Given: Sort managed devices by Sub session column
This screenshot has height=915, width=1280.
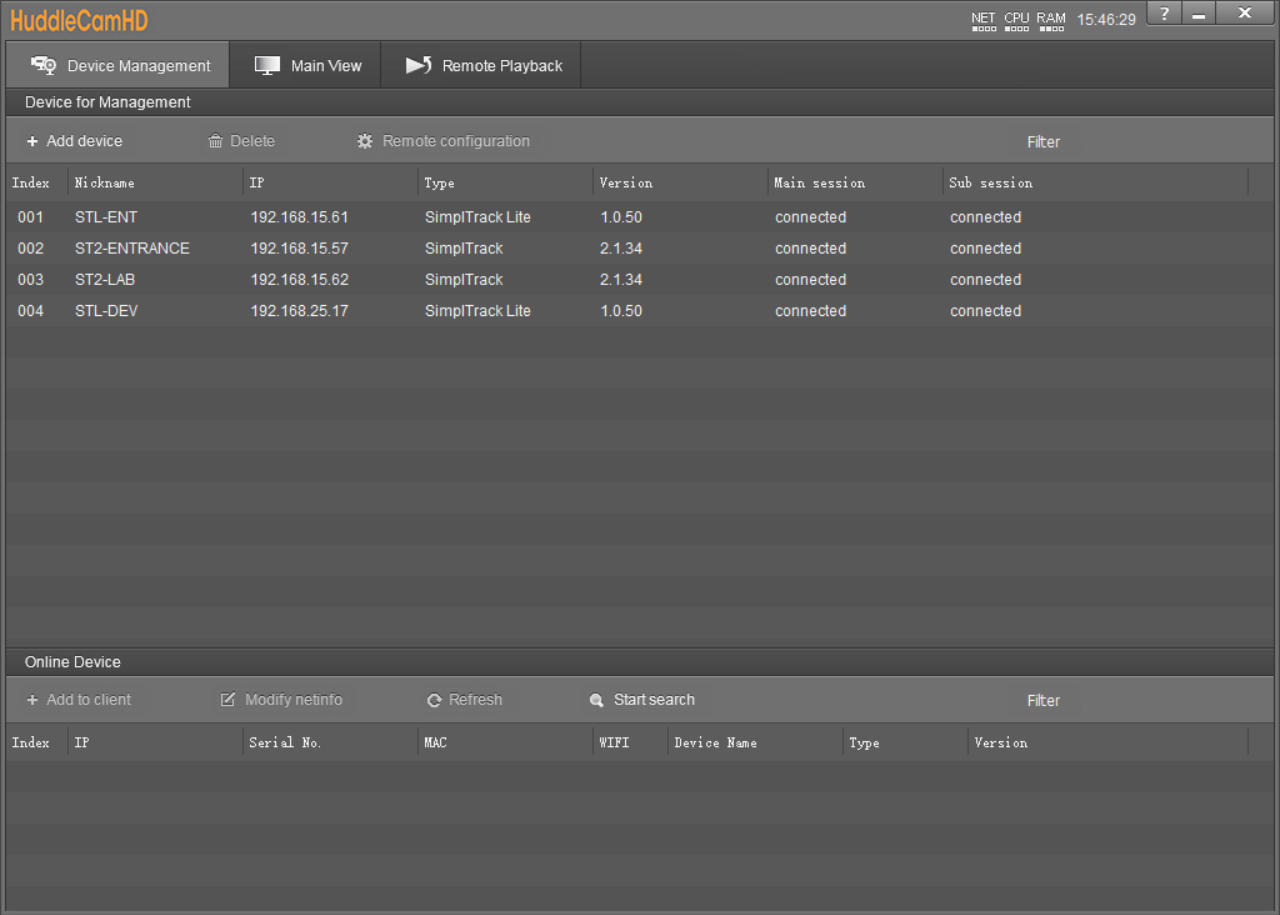Looking at the screenshot, I should pos(1095,183).
